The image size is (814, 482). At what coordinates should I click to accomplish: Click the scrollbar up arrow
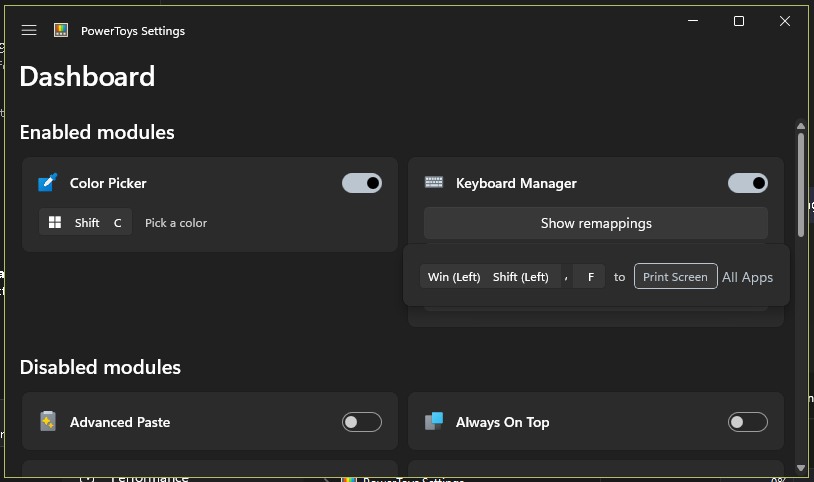[x=801, y=126]
